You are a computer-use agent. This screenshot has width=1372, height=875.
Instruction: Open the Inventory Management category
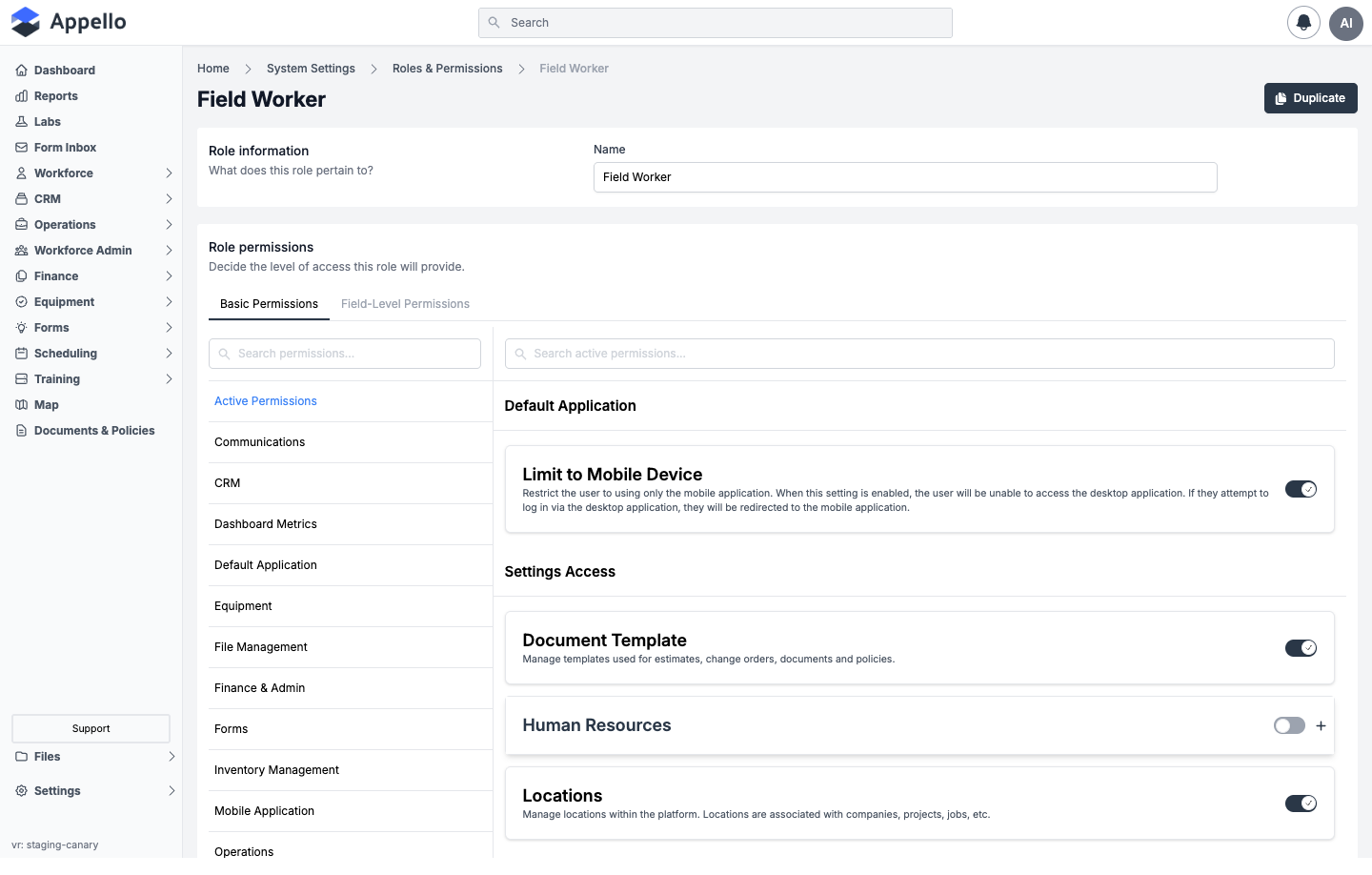pos(351,770)
